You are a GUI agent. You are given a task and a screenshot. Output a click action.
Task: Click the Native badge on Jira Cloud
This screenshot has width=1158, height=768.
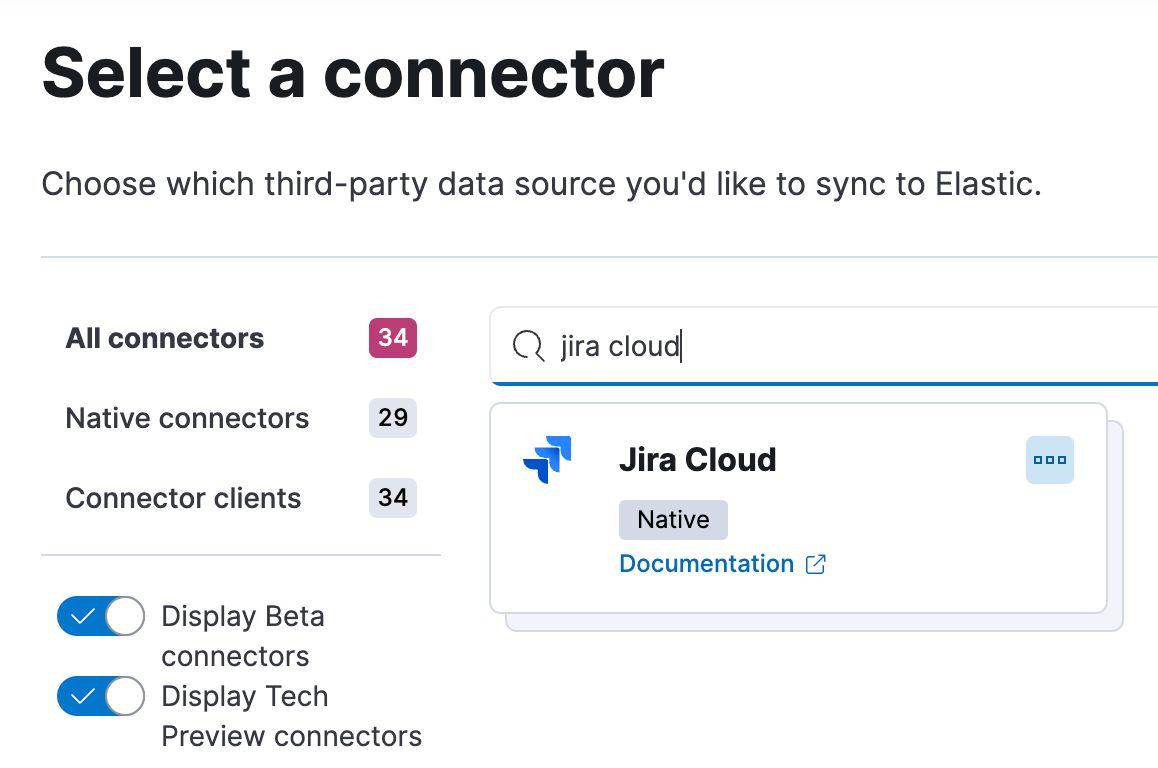[x=672, y=519]
